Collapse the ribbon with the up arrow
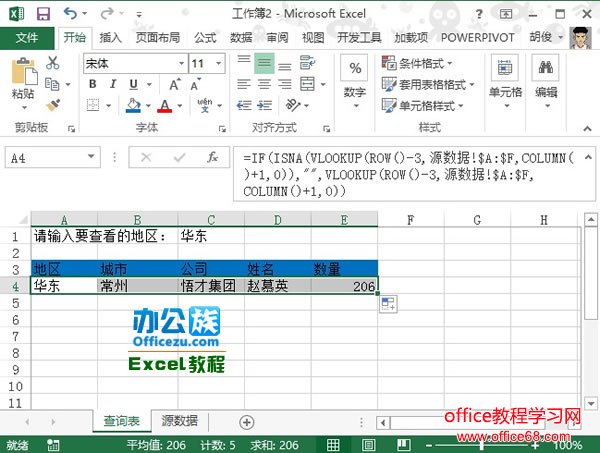This screenshot has width=600, height=453. coord(587,129)
